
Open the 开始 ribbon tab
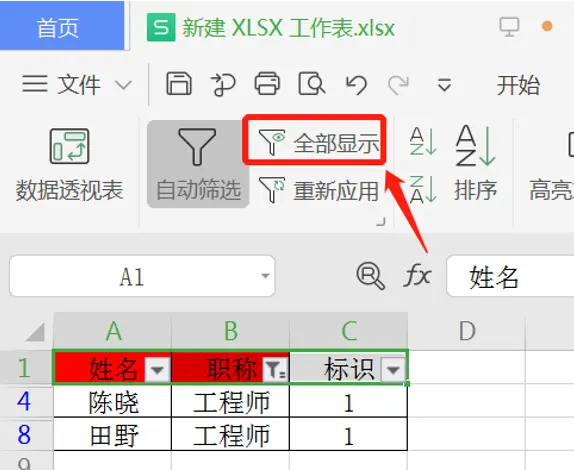(x=518, y=85)
